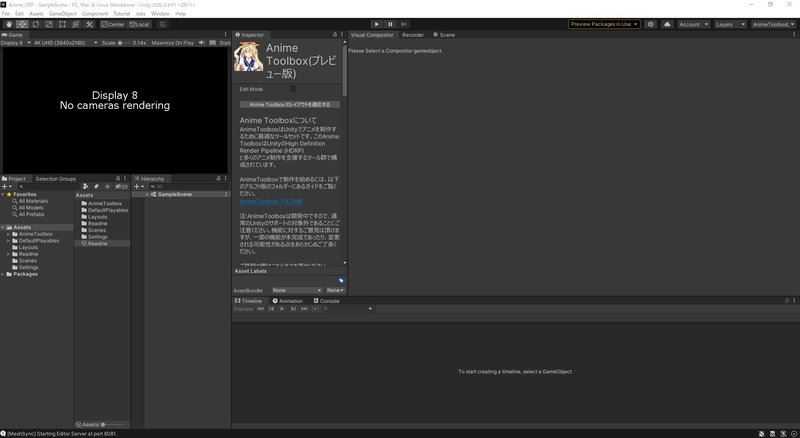This screenshot has height=438, width=800.
Task: Expand the SampleScene hierarchy item
Action: [x=147, y=194]
